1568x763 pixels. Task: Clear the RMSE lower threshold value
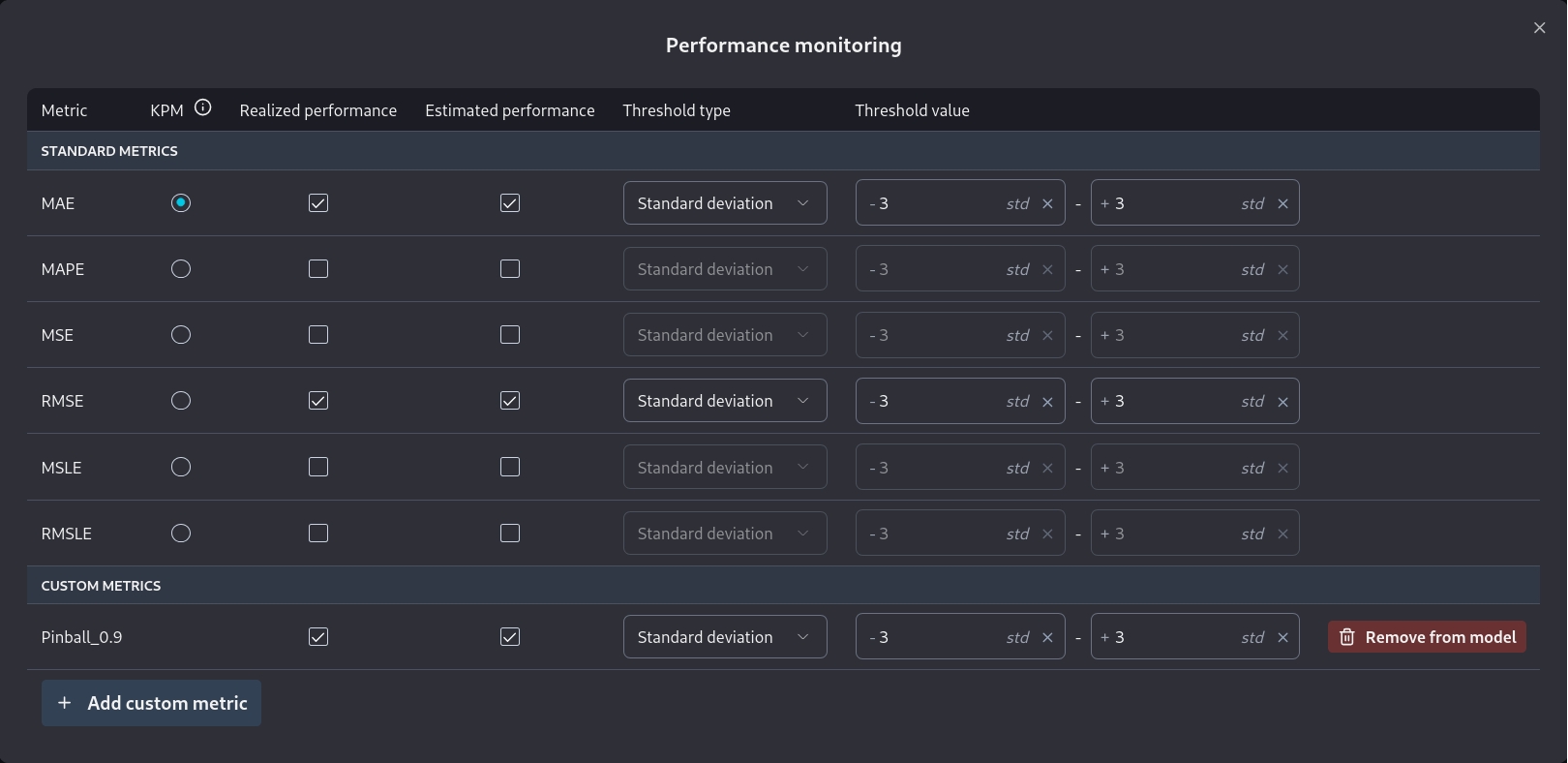1047,402
